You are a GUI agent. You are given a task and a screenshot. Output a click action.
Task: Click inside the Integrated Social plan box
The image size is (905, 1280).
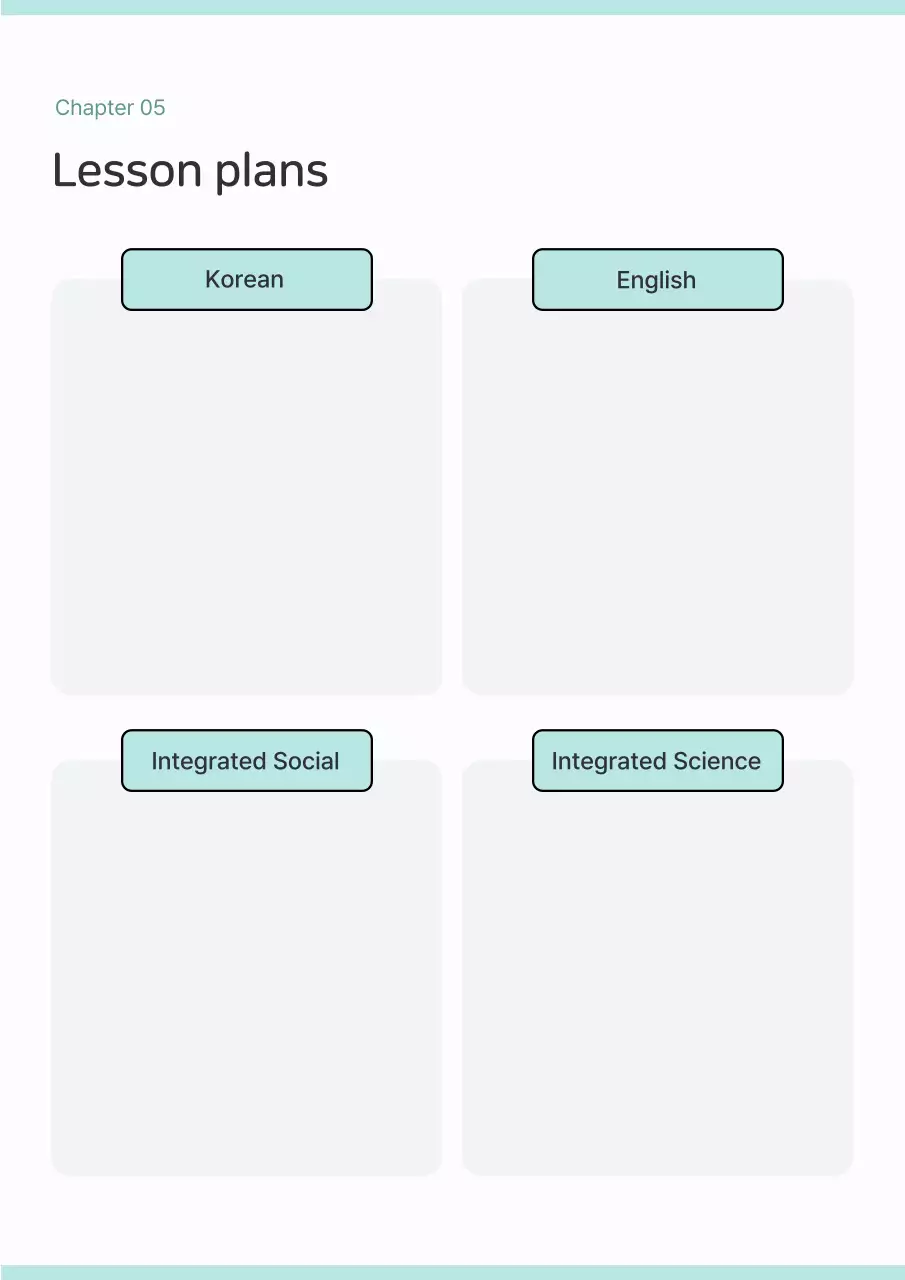[x=246, y=980]
